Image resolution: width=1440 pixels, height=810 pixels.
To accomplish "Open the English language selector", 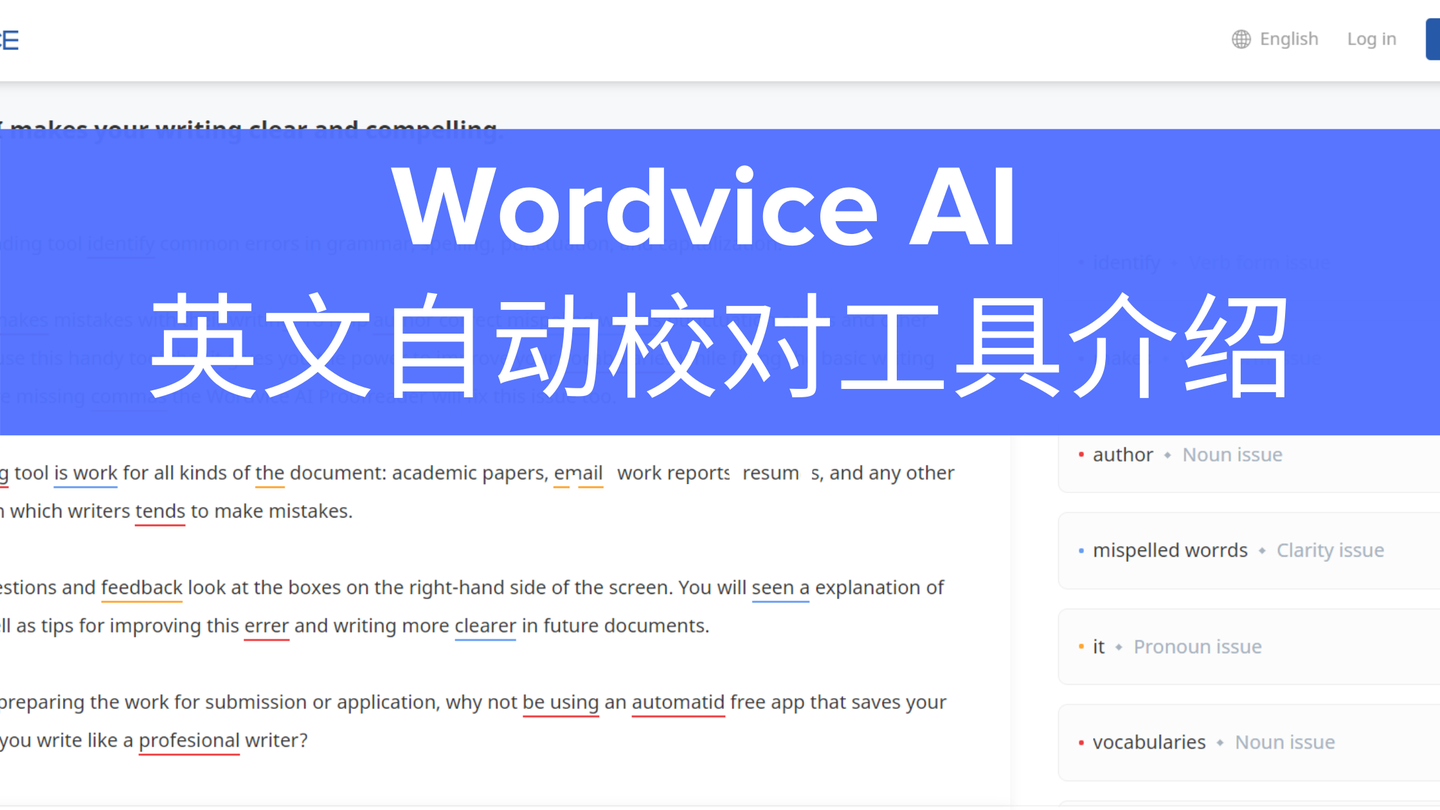I will [x=1275, y=39].
